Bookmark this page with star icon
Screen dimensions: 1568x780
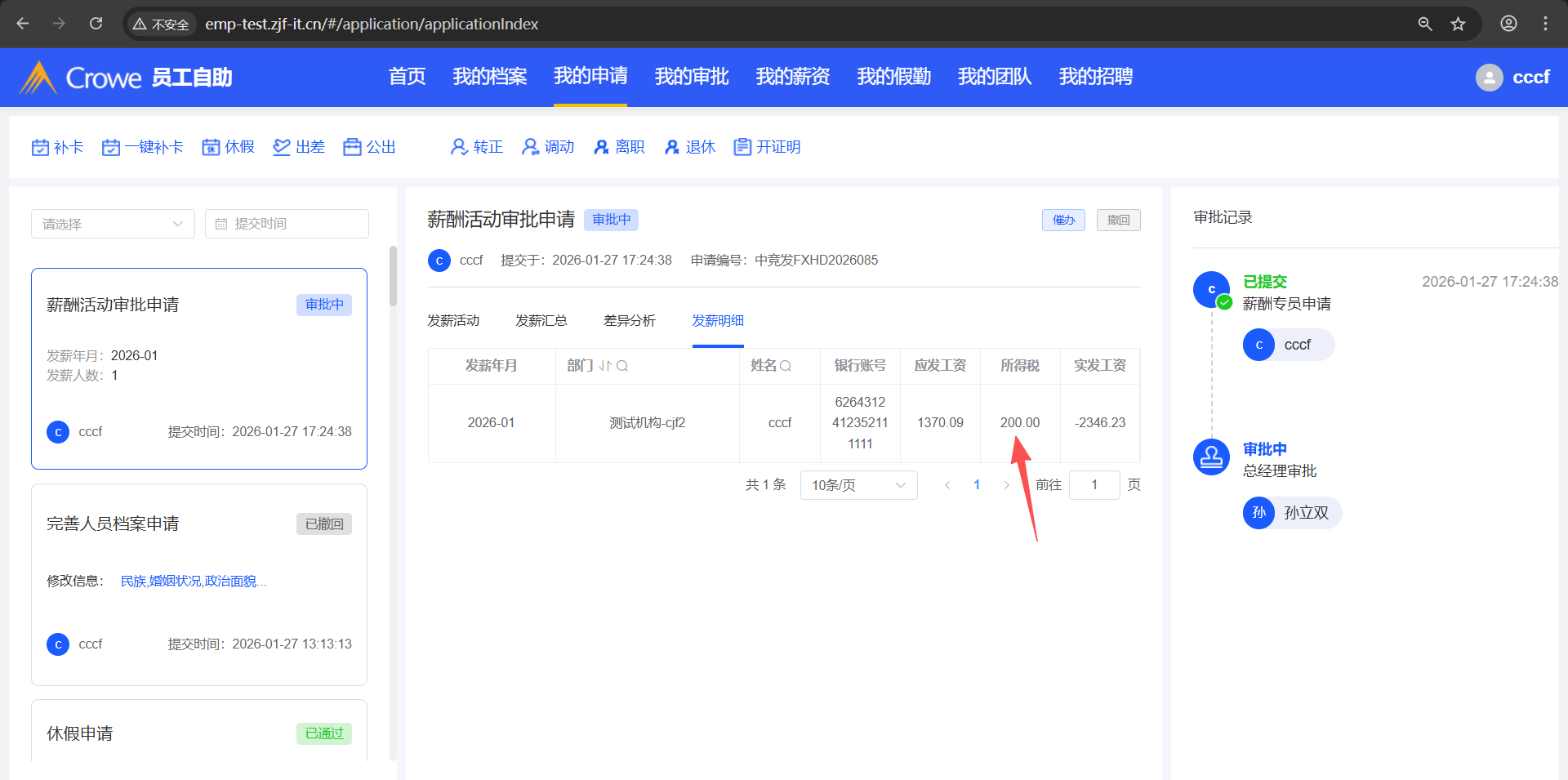[x=1458, y=24]
